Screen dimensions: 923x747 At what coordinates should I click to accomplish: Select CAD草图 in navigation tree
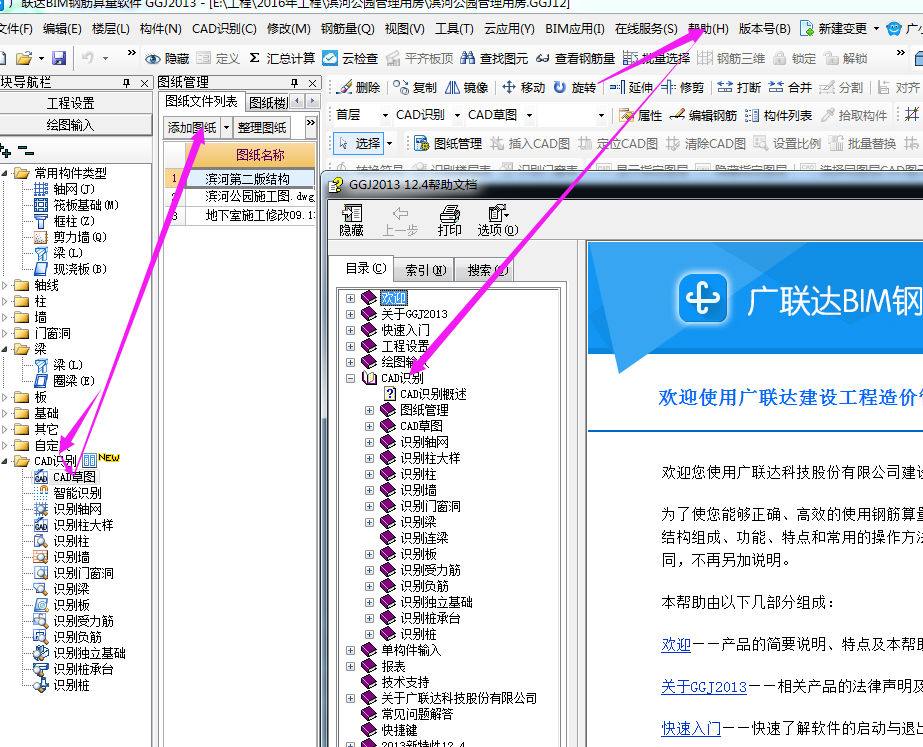[74, 477]
